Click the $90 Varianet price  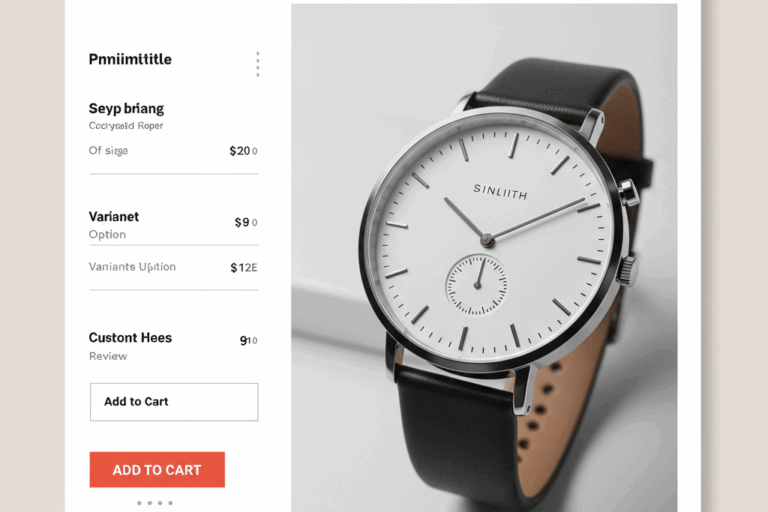click(246, 222)
